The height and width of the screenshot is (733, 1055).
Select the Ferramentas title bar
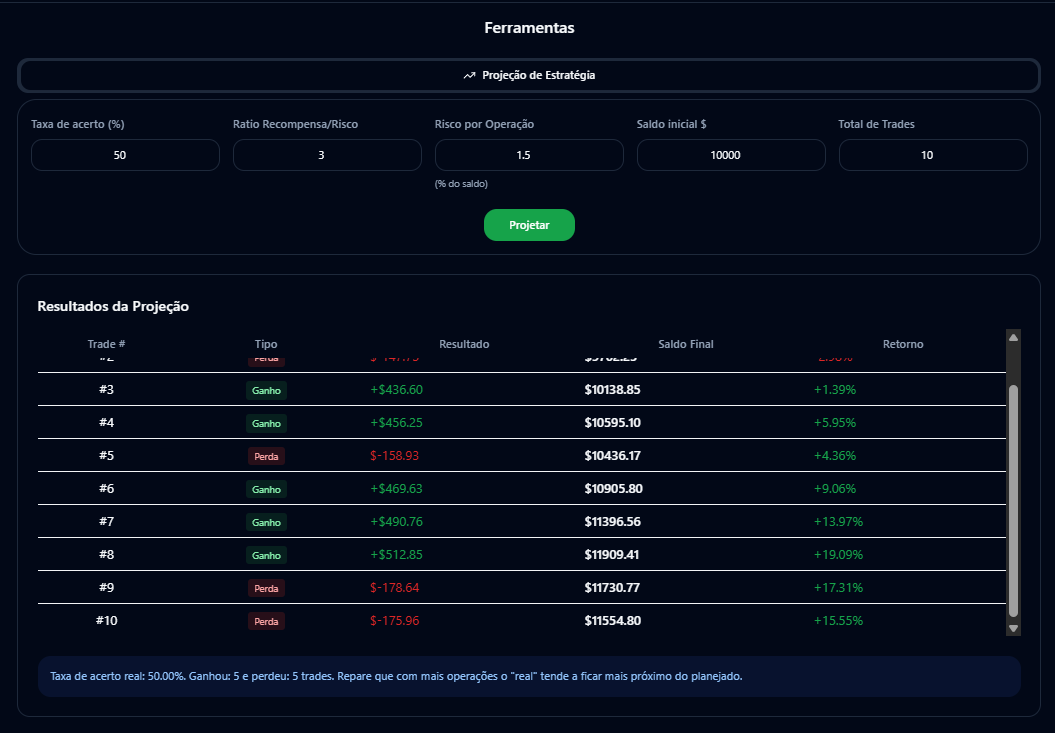pos(529,27)
